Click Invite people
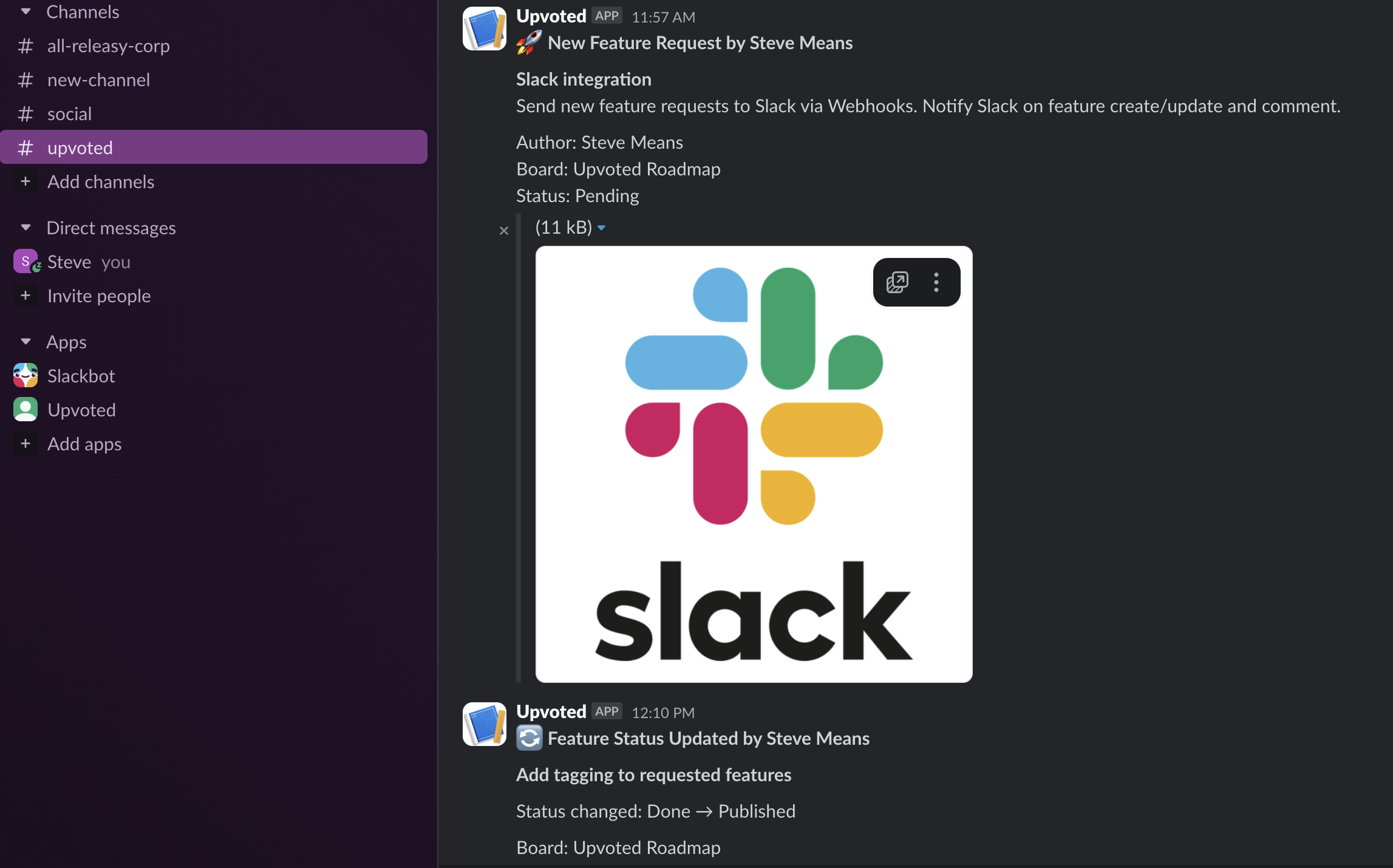Viewport: 1393px width, 868px height. [99, 296]
